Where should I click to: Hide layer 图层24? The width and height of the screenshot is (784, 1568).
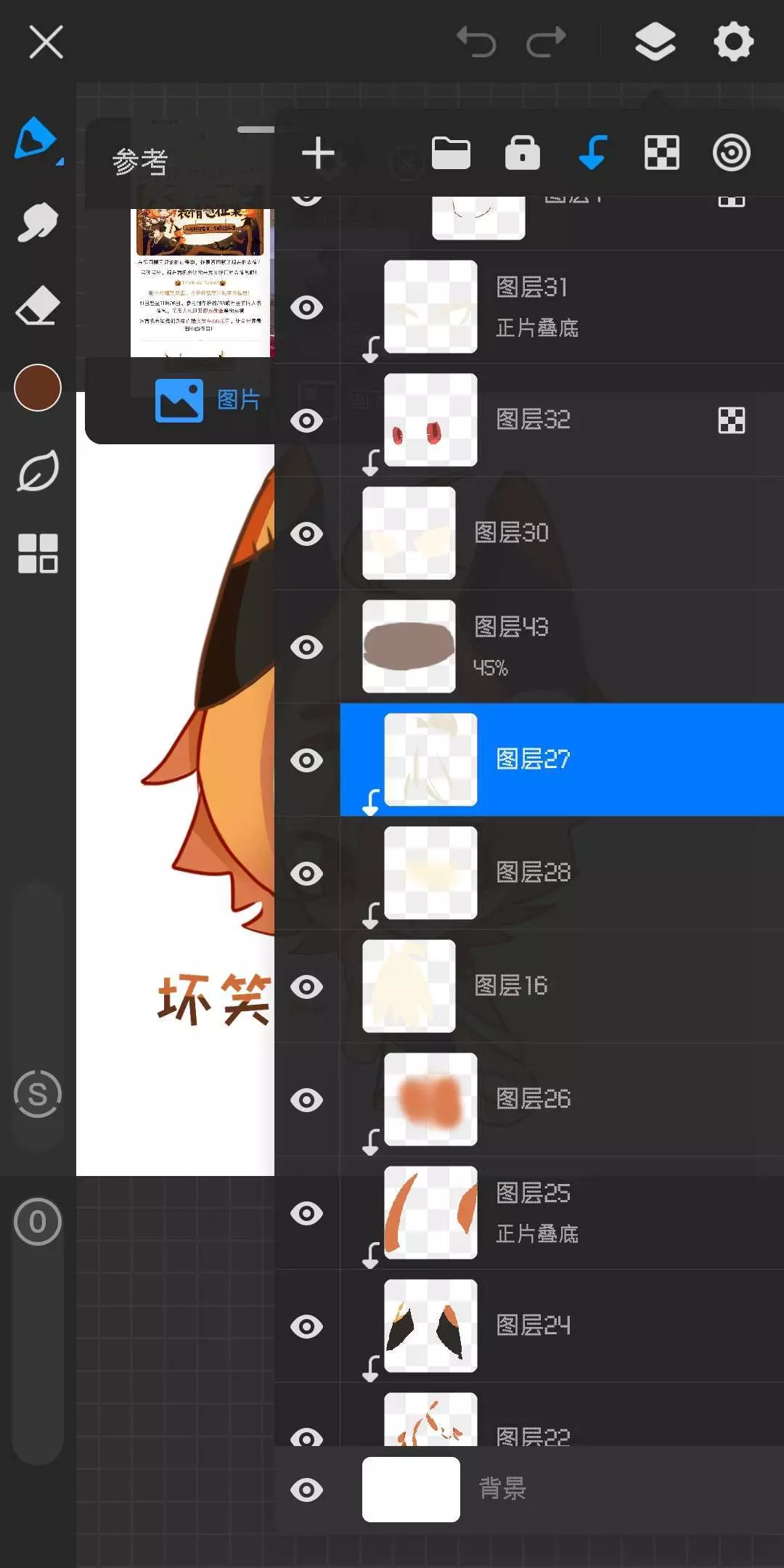[x=306, y=1326]
